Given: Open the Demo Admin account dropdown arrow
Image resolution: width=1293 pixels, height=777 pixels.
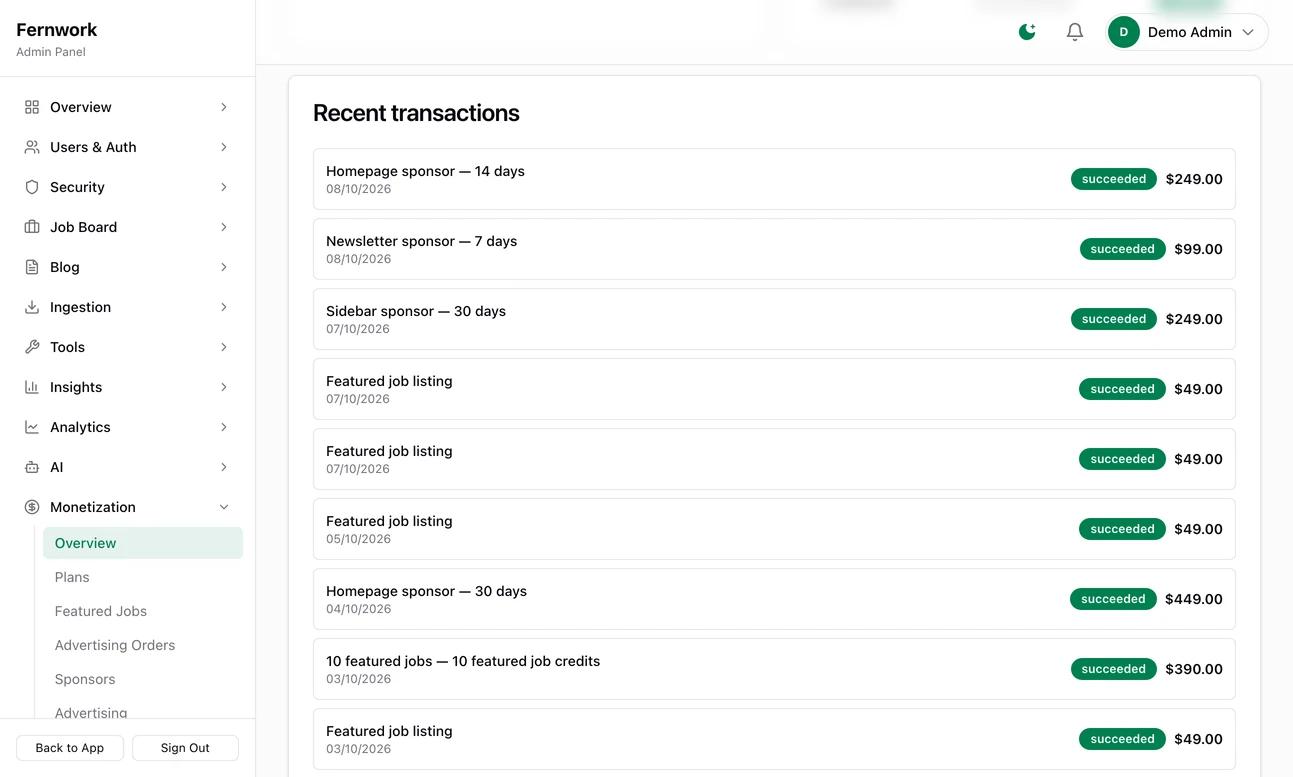Looking at the screenshot, I should (x=1248, y=32).
